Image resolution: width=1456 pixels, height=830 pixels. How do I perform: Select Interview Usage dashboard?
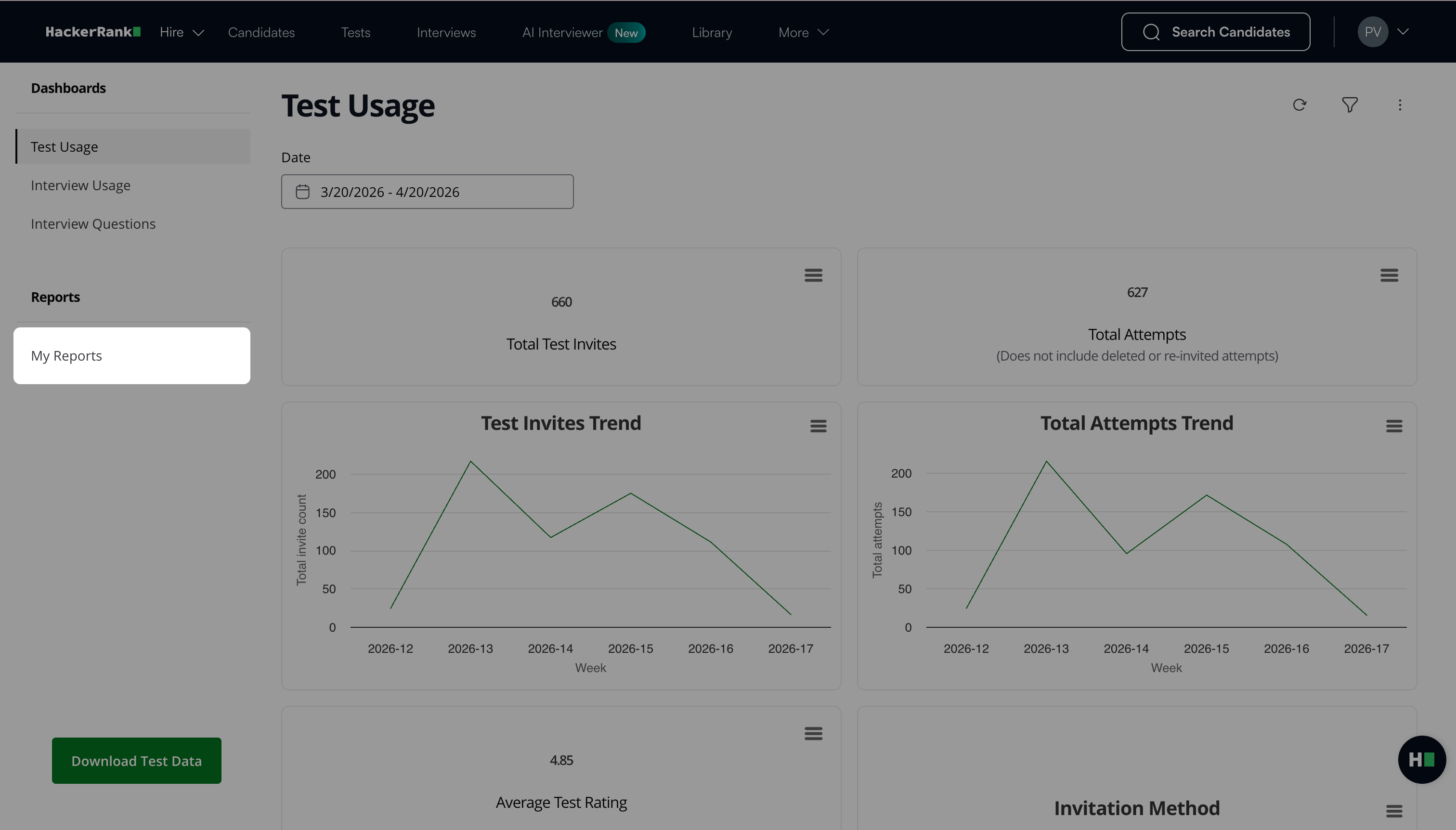point(80,185)
